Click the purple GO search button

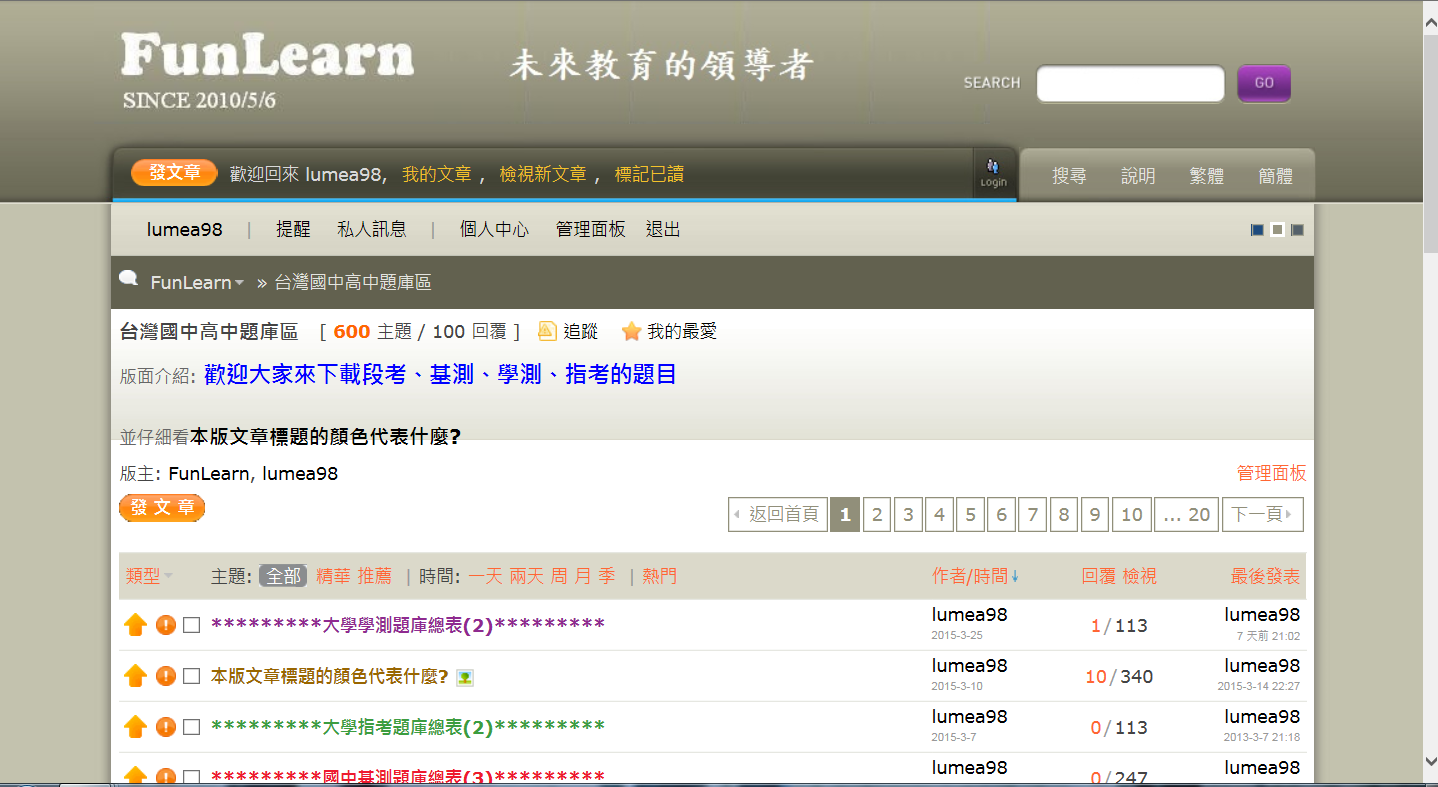click(1264, 83)
